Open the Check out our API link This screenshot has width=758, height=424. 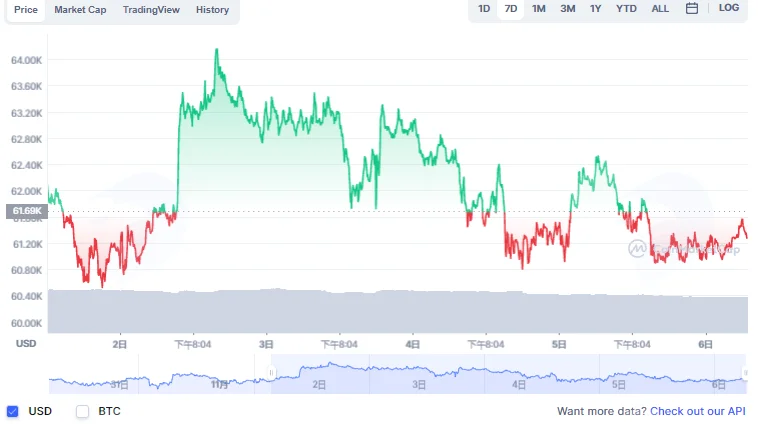[698, 411]
